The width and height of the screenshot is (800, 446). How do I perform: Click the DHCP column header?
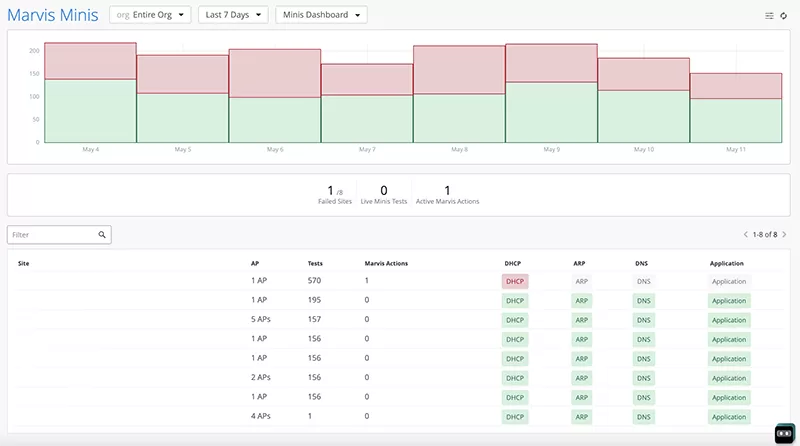click(x=513, y=263)
